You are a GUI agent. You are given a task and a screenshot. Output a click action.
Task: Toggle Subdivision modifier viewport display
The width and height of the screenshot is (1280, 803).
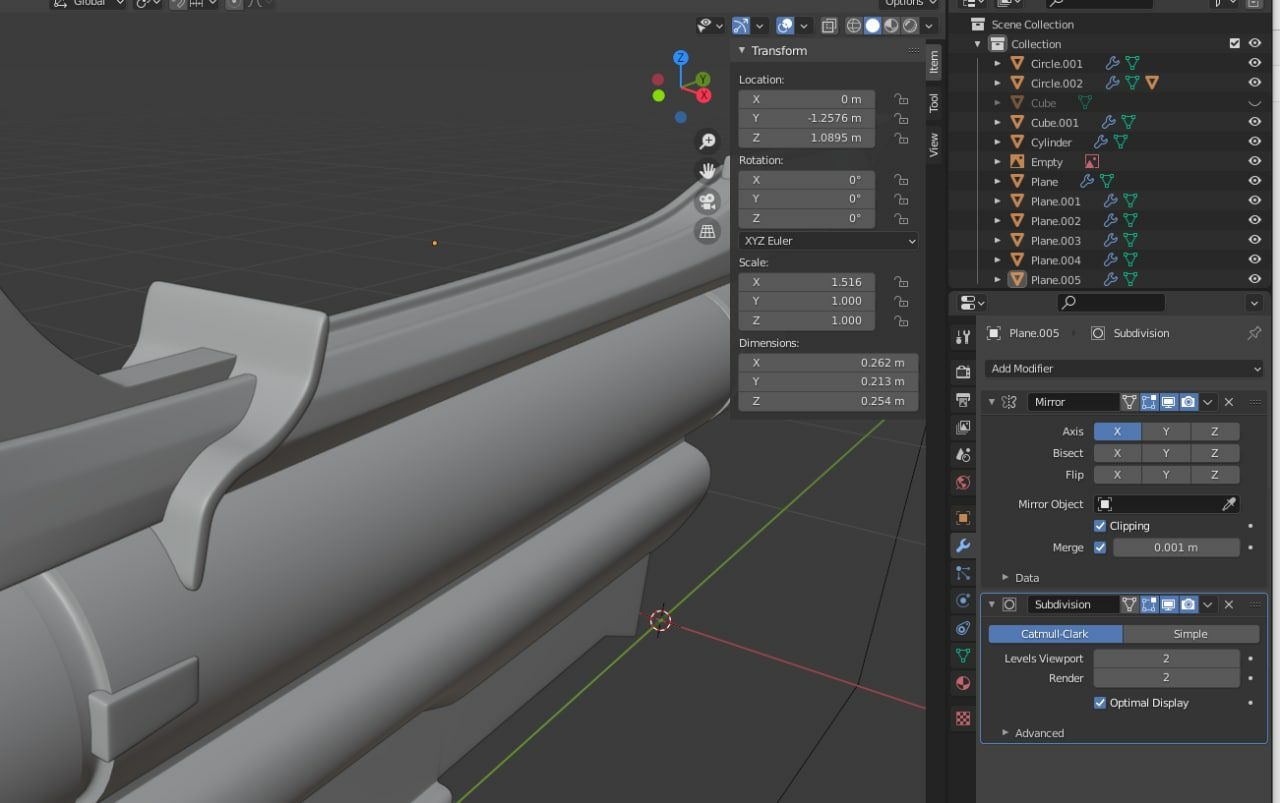click(1168, 604)
